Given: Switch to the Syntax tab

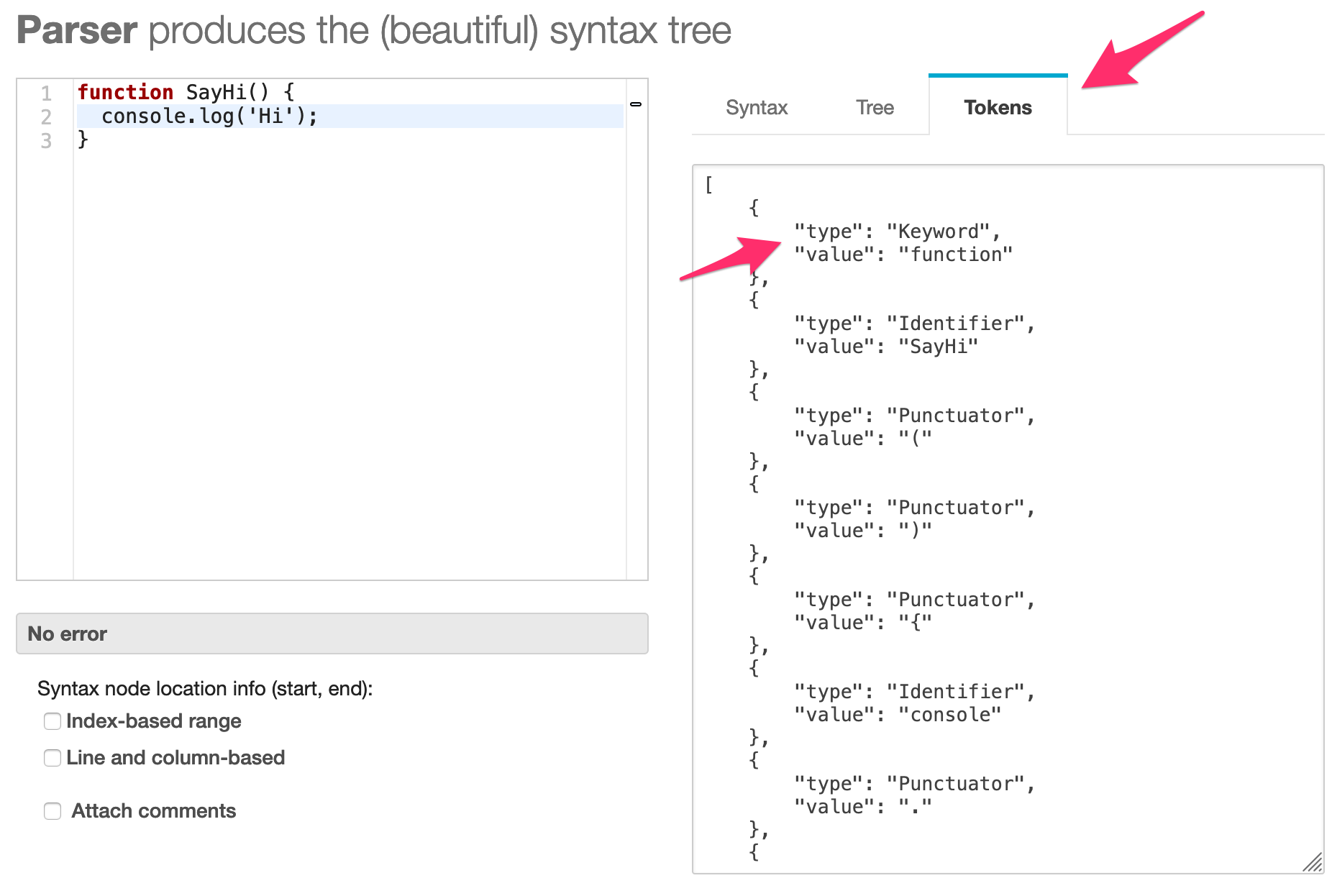Looking at the screenshot, I should tap(757, 107).
